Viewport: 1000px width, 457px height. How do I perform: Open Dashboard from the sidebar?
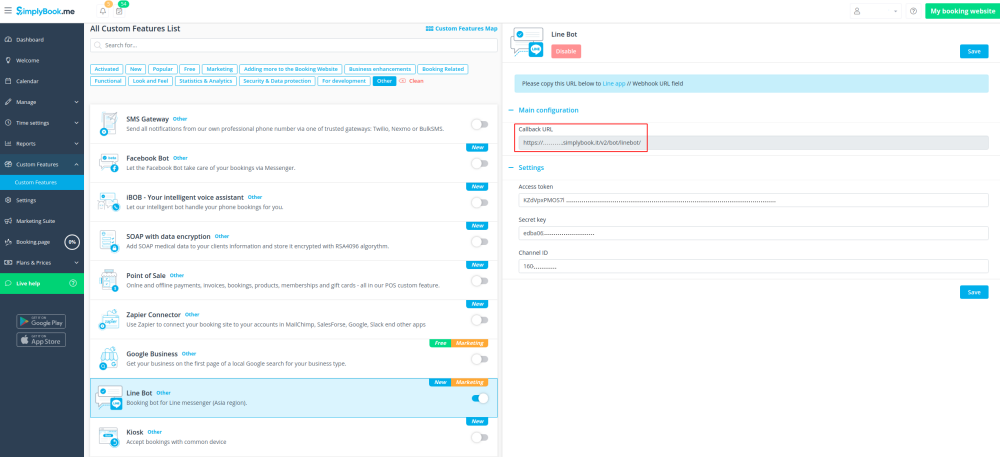pos(30,39)
